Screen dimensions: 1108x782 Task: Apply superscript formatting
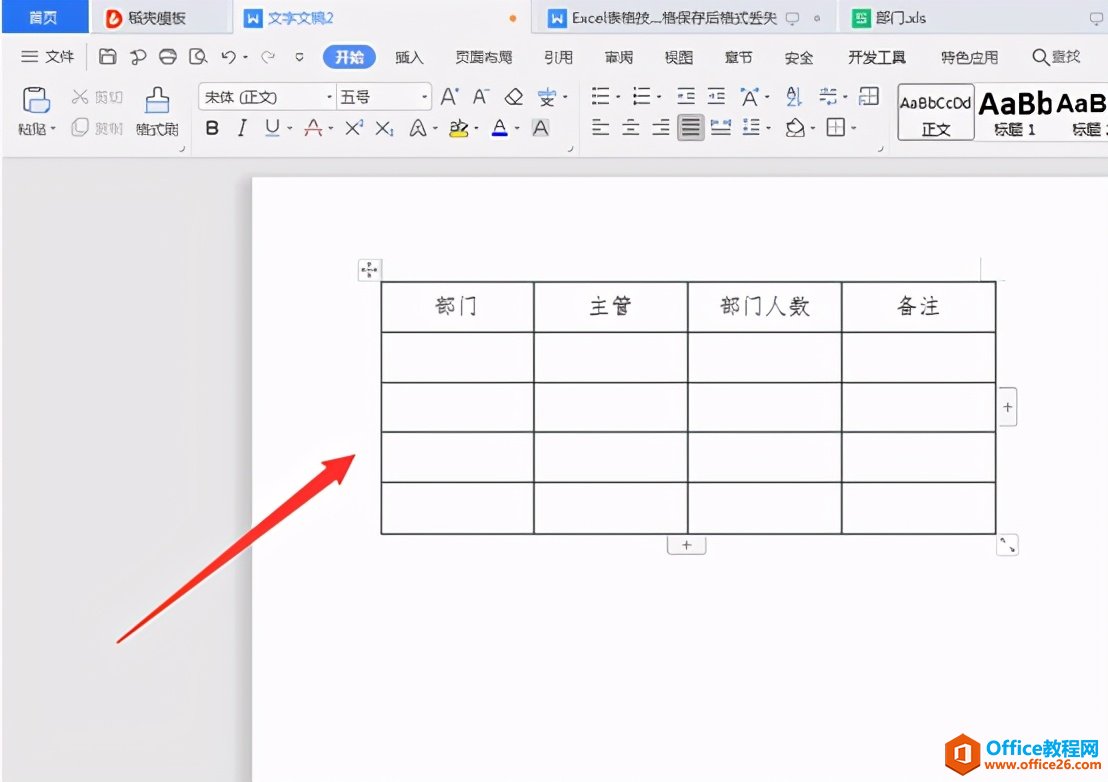point(354,128)
